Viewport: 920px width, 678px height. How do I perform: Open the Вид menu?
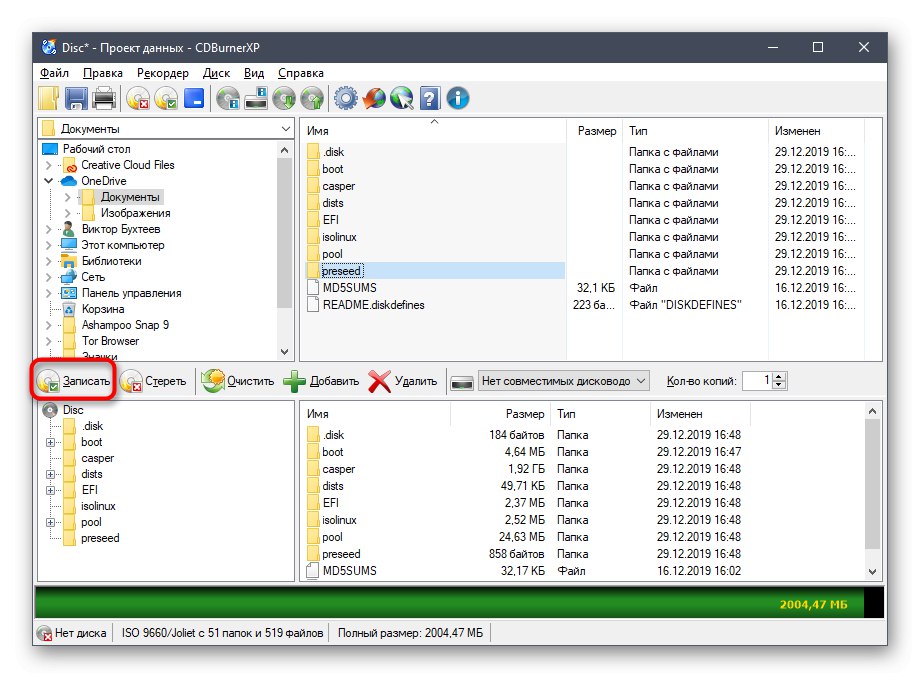click(x=254, y=73)
